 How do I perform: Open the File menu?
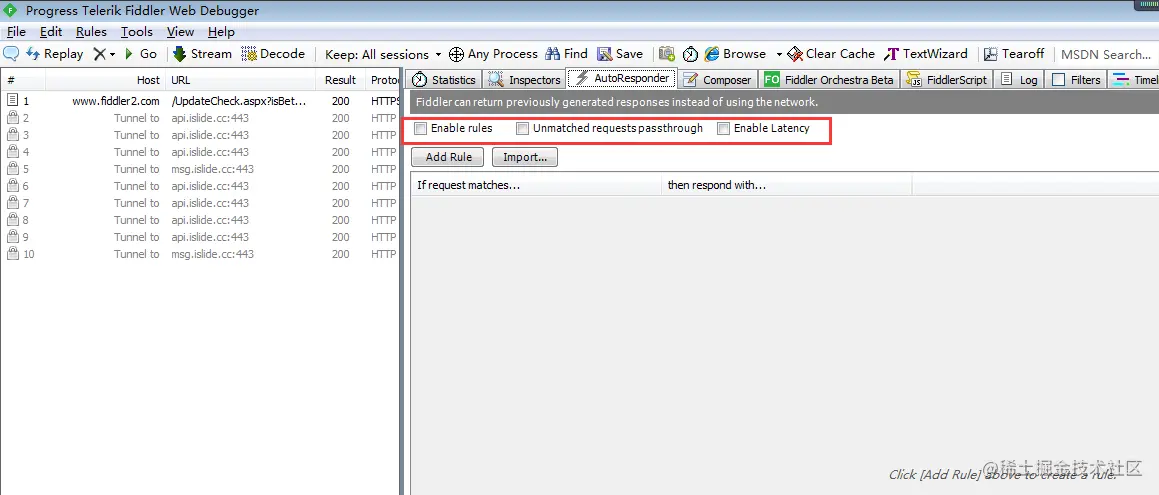(x=16, y=32)
